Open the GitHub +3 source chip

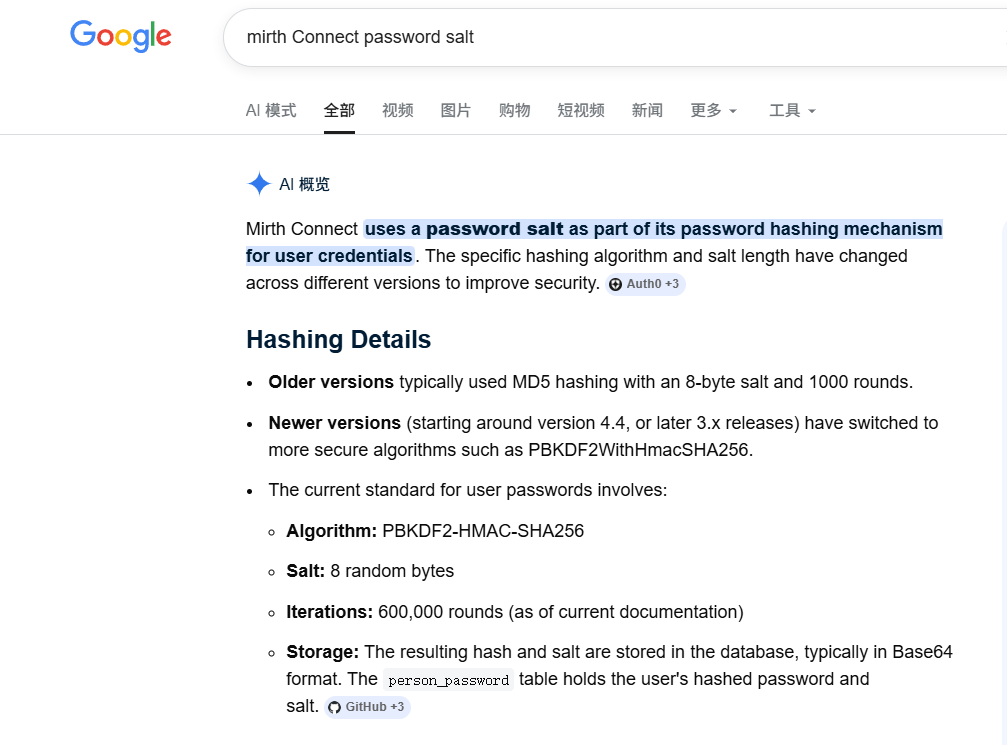coord(367,707)
